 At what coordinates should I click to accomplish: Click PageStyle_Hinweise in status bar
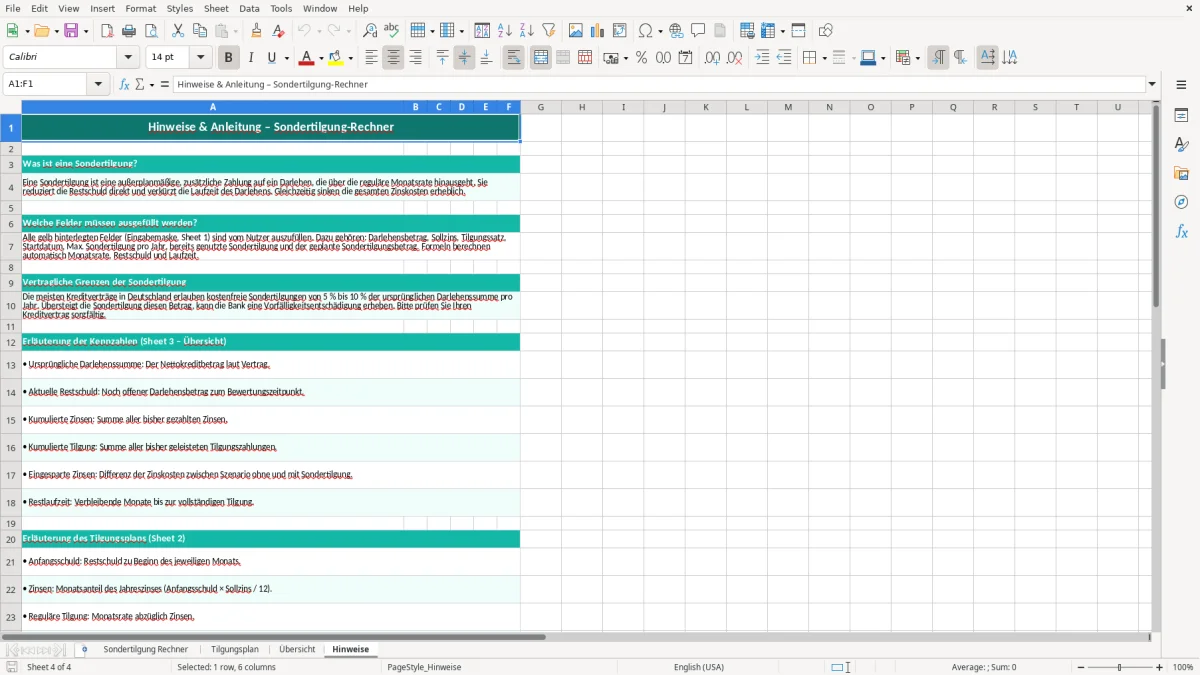(x=424, y=667)
